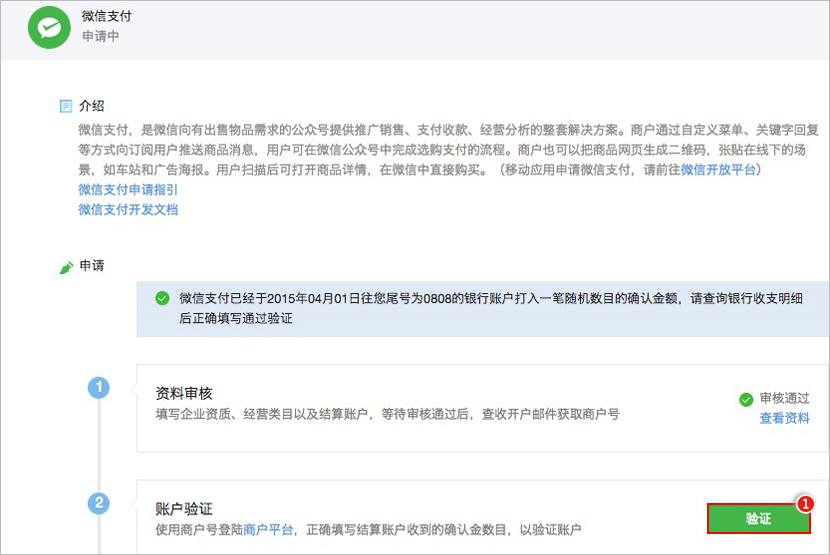Click the 申请中 status text
The height and width of the screenshot is (555, 830).
coord(101,36)
